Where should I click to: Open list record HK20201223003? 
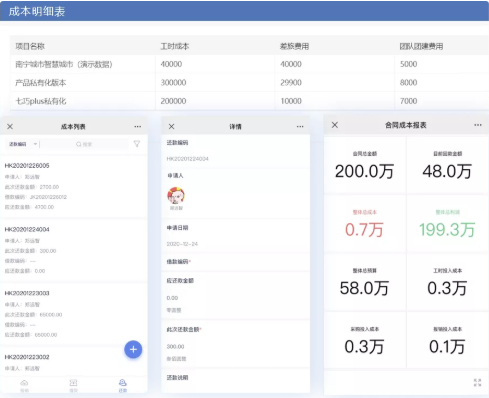tap(74, 314)
